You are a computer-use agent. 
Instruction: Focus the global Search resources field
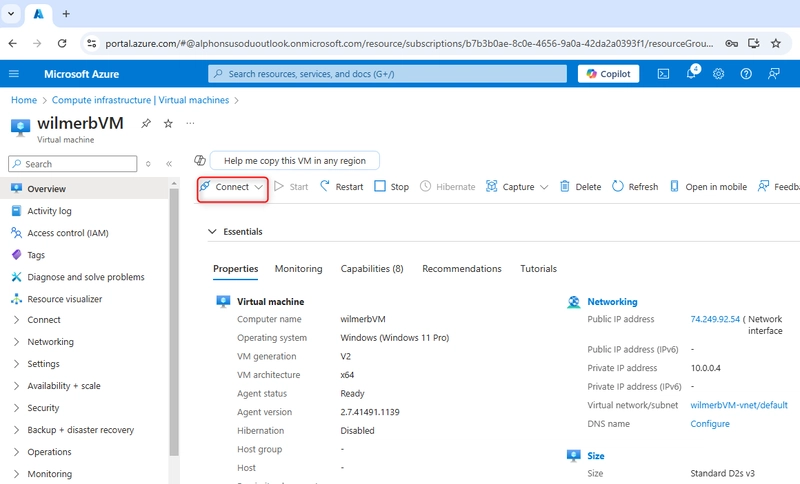(387, 74)
